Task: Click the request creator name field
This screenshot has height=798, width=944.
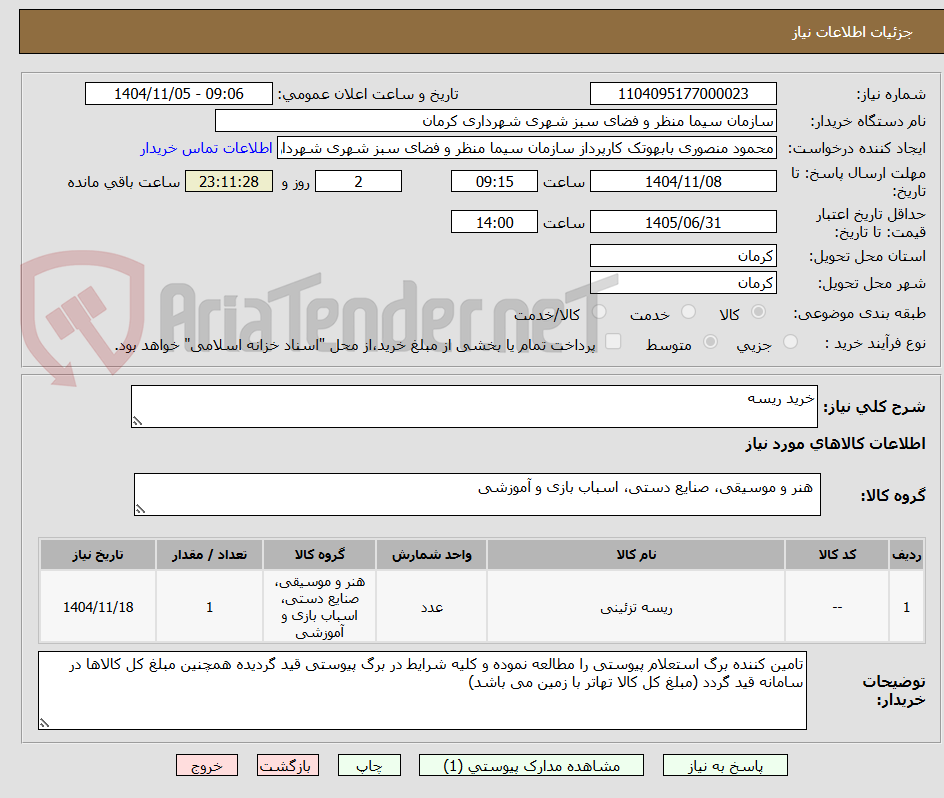Action: coord(527,148)
